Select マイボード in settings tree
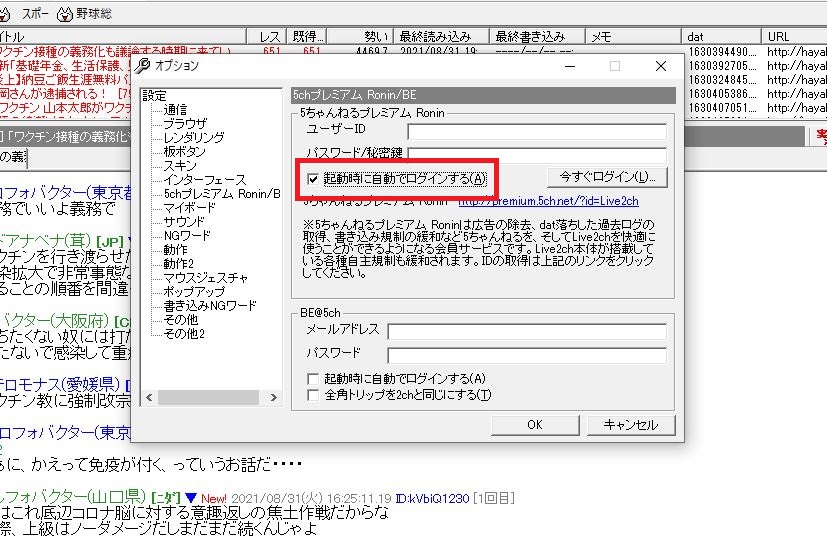 click(x=189, y=208)
